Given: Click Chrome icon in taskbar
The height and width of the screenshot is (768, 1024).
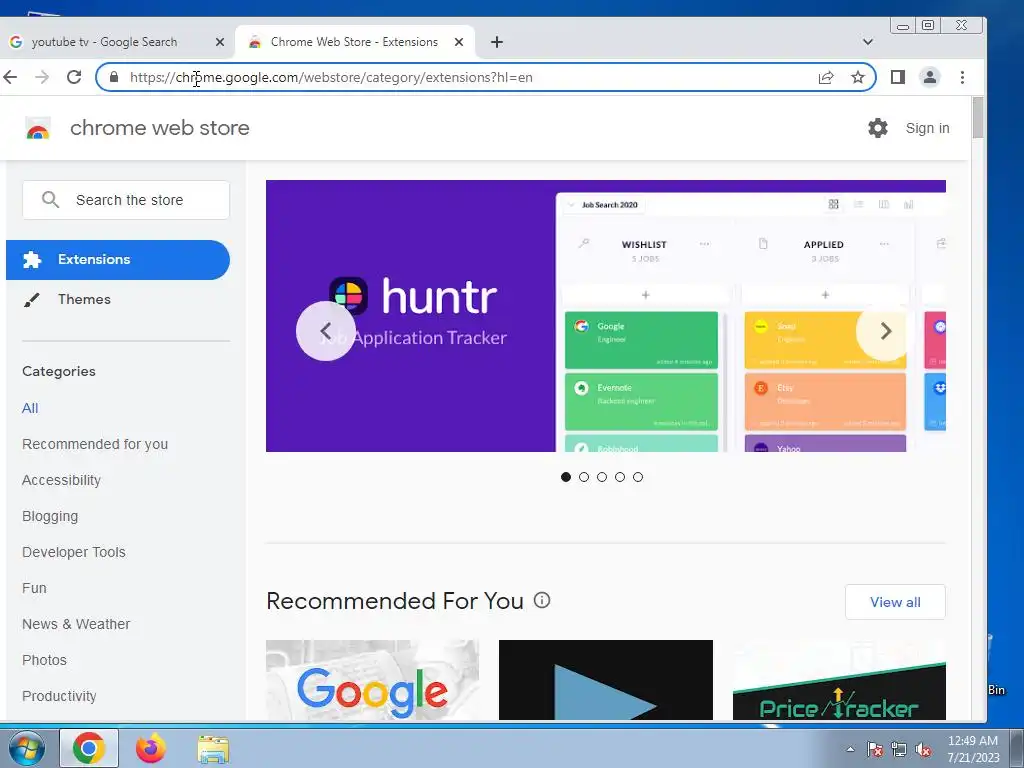Looking at the screenshot, I should click(x=89, y=748).
